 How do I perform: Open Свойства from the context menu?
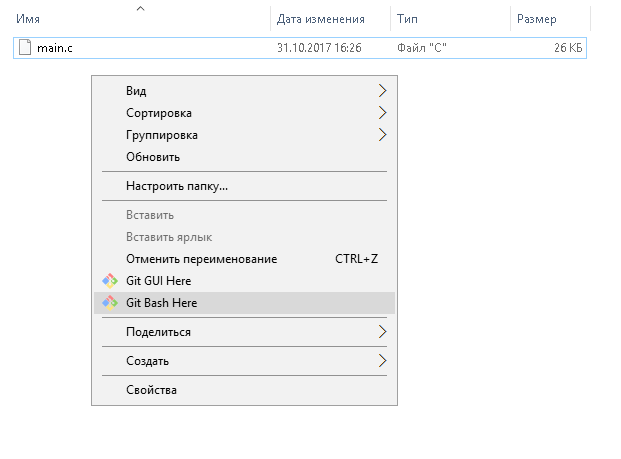(x=151, y=390)
